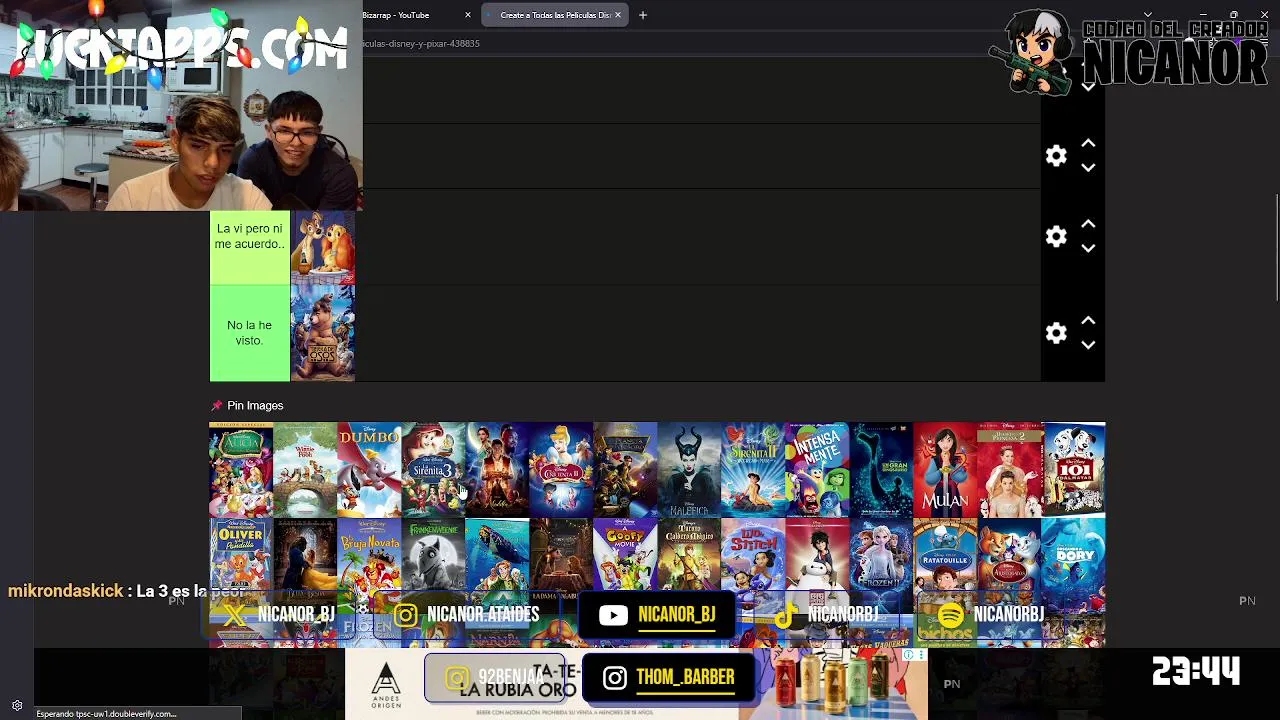
Task: Move 'La vi pero ni me acuerdo' tier up
Action: pos(1088,225)
